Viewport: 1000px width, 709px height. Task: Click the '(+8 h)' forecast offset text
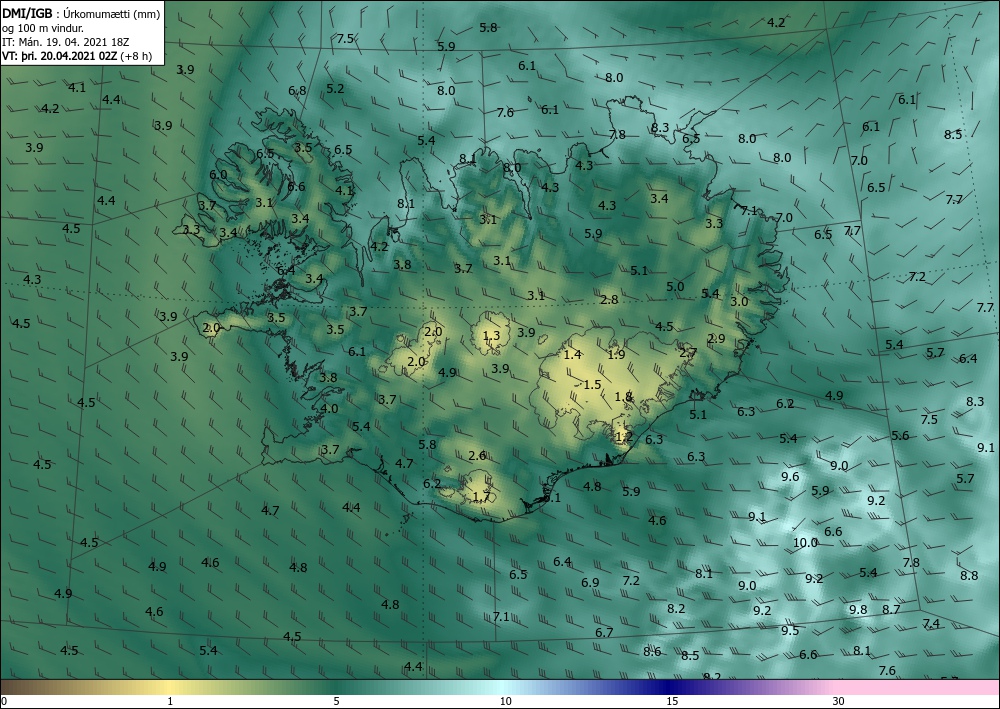(x=136, y=56)
